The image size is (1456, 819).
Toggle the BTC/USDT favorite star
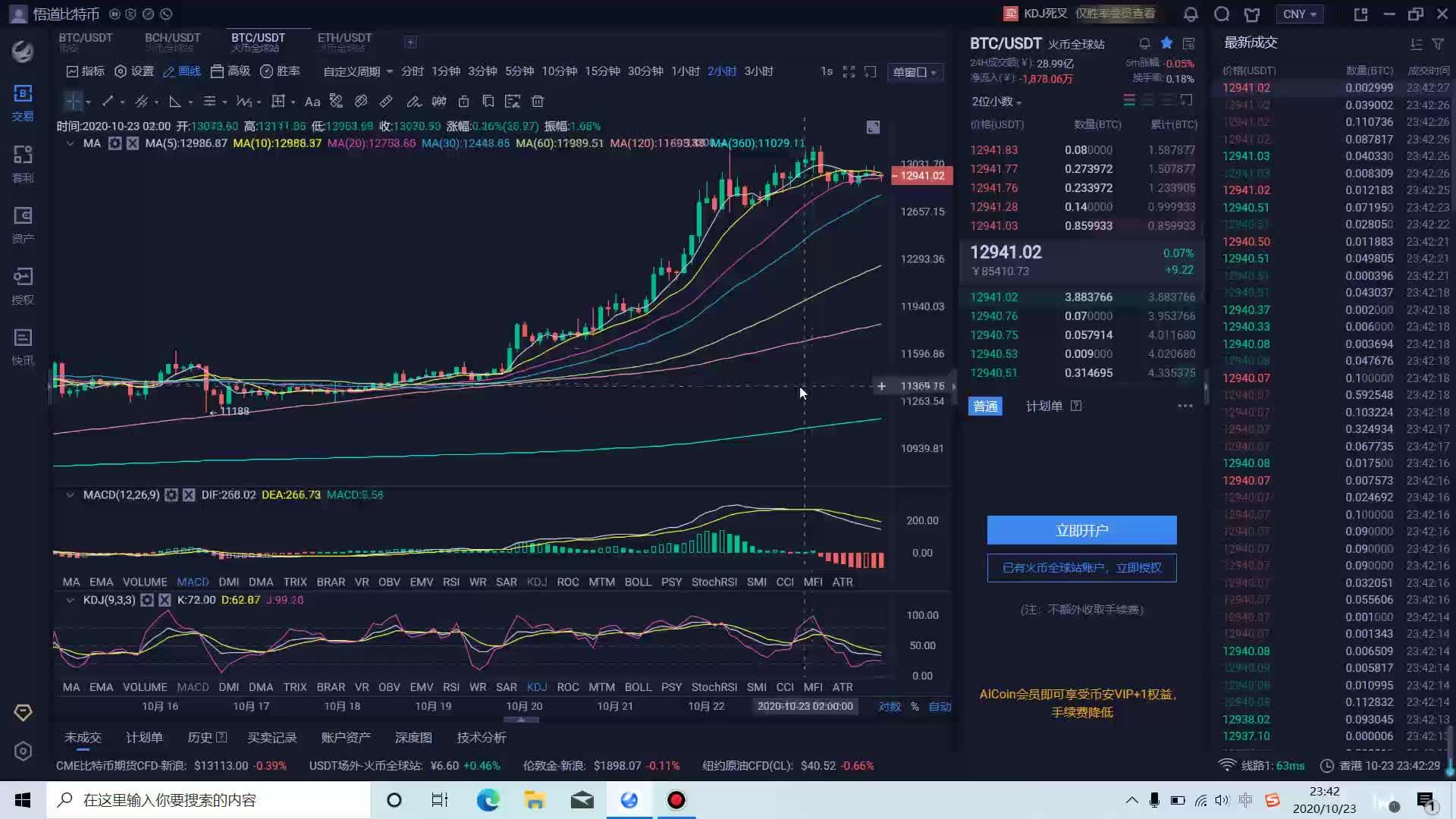[x=1166, y=43]
